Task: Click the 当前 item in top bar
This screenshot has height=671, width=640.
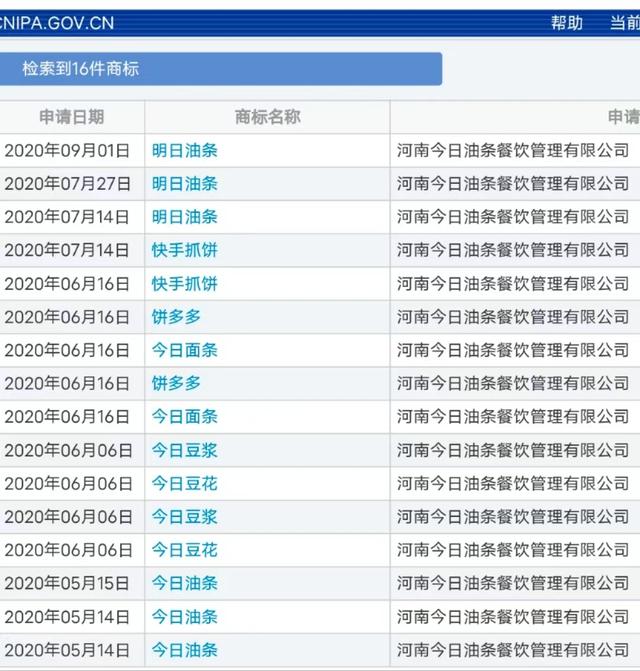Action: click(625, 22)
